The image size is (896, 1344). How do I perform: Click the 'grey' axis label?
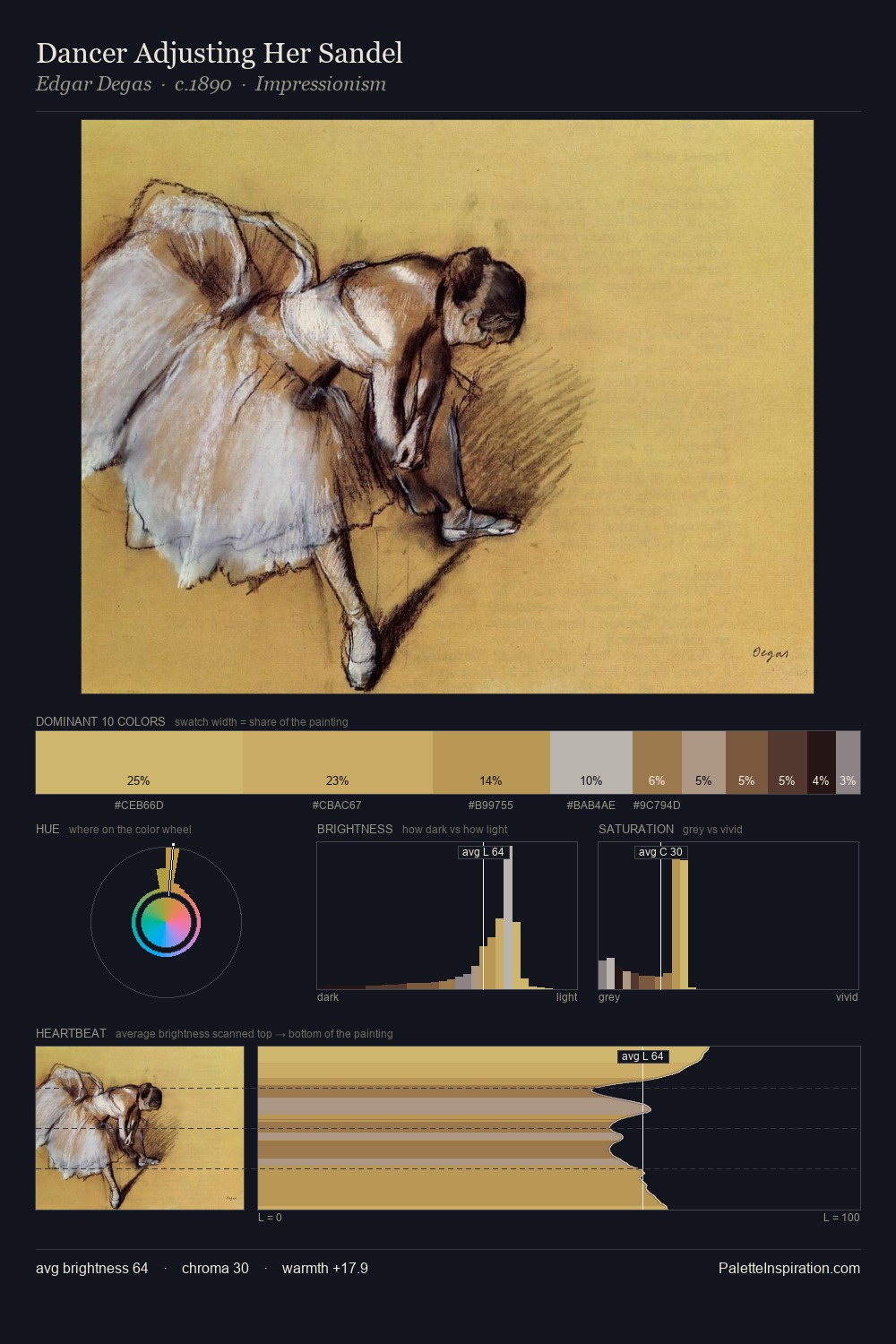pos(609,997)
